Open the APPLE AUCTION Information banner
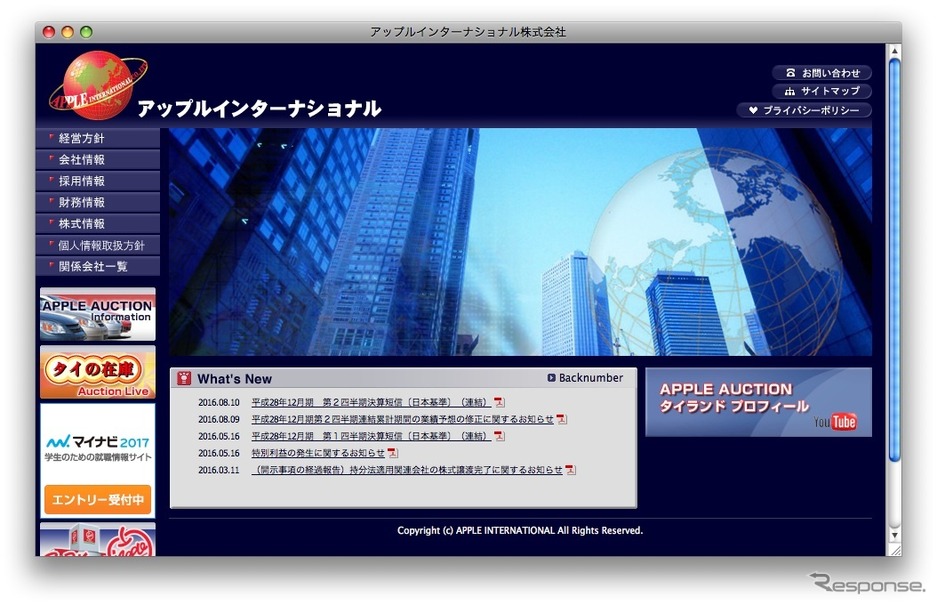This screenshot has height=605, width=937. (x=97, y=314)
